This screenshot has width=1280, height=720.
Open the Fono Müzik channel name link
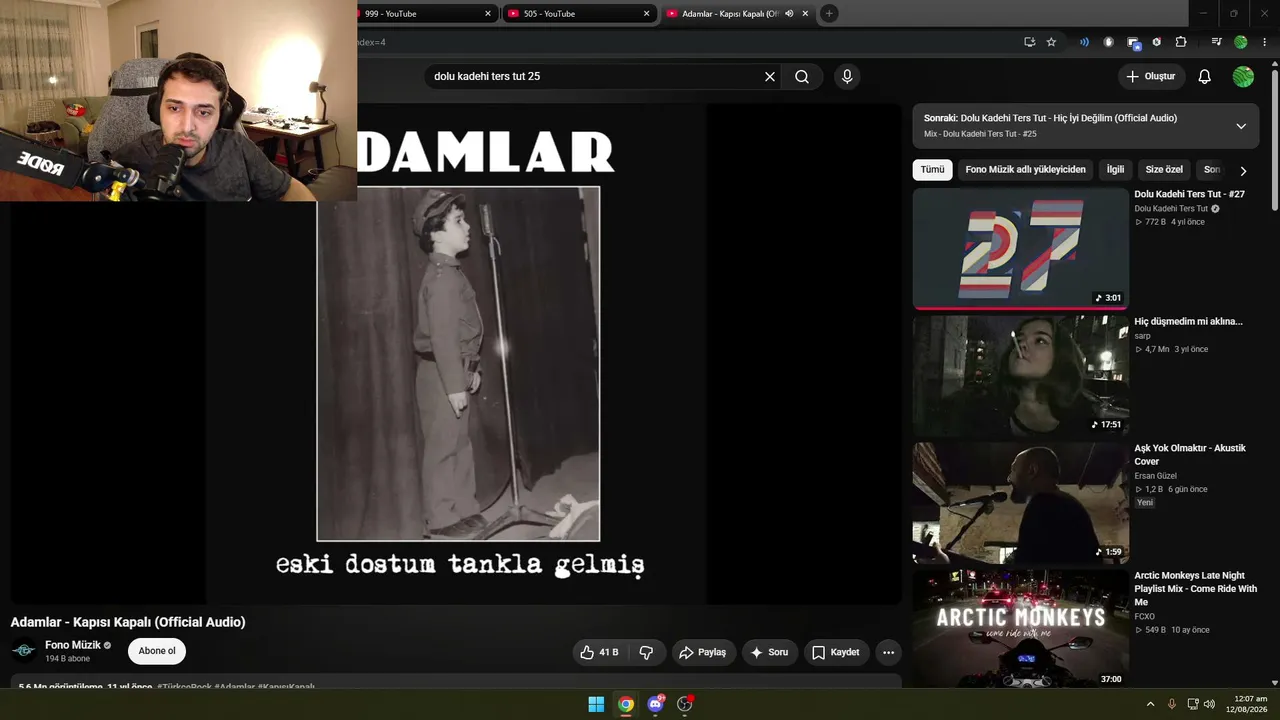tap(73, 645)
